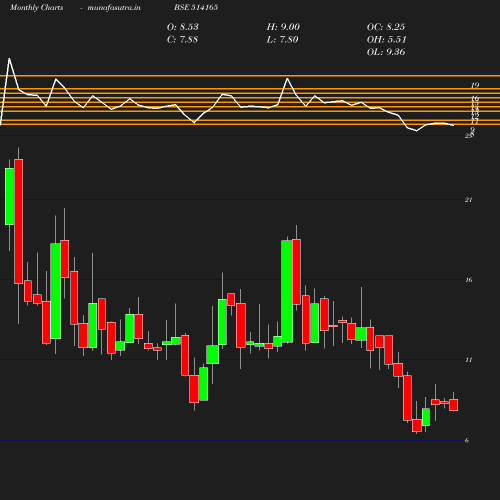This screenshot has height=500, width=500.
Task: Click the price axis label '11'
Action: 468,360
